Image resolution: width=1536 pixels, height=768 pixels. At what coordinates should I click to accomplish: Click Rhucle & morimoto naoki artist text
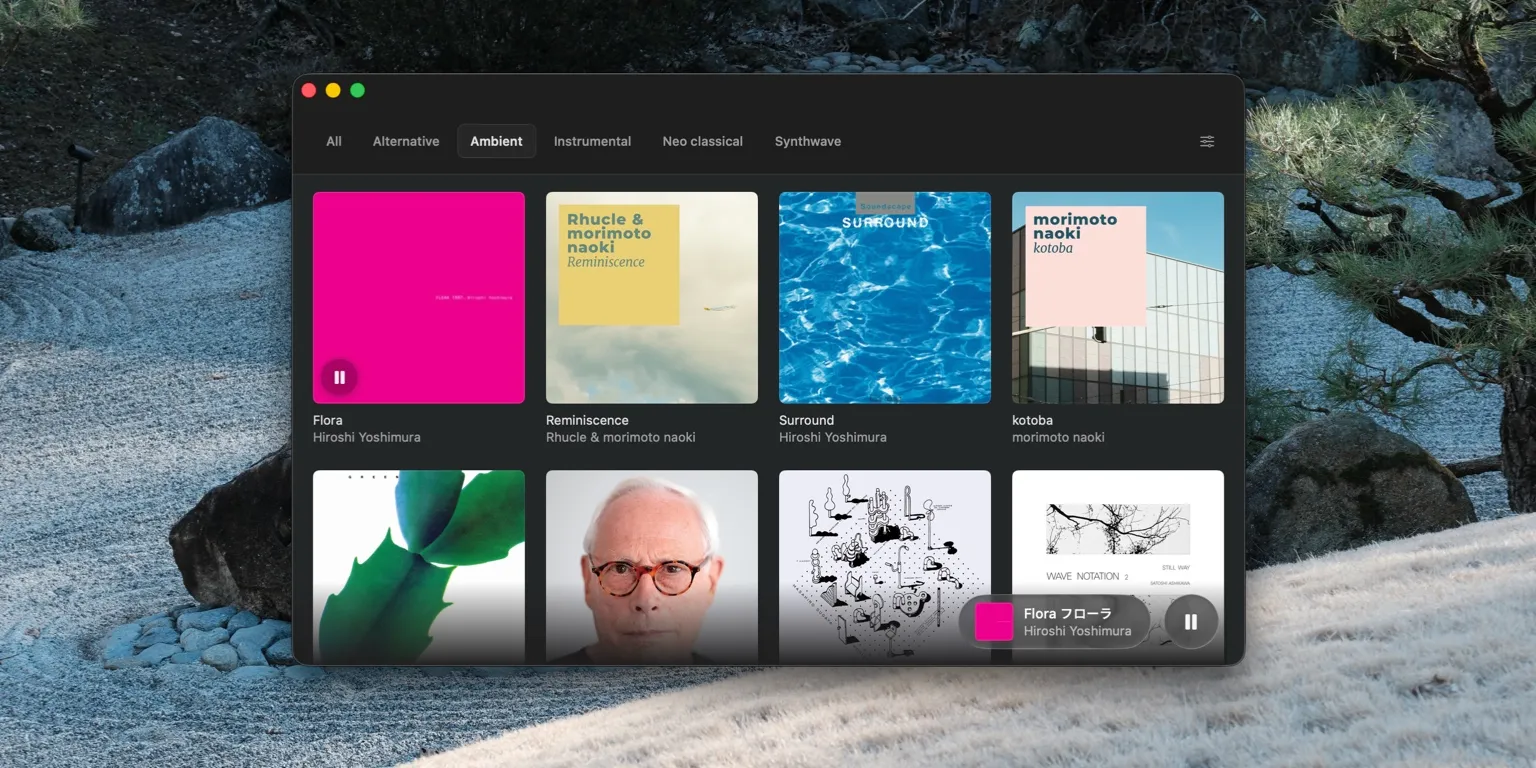point(621,437)
